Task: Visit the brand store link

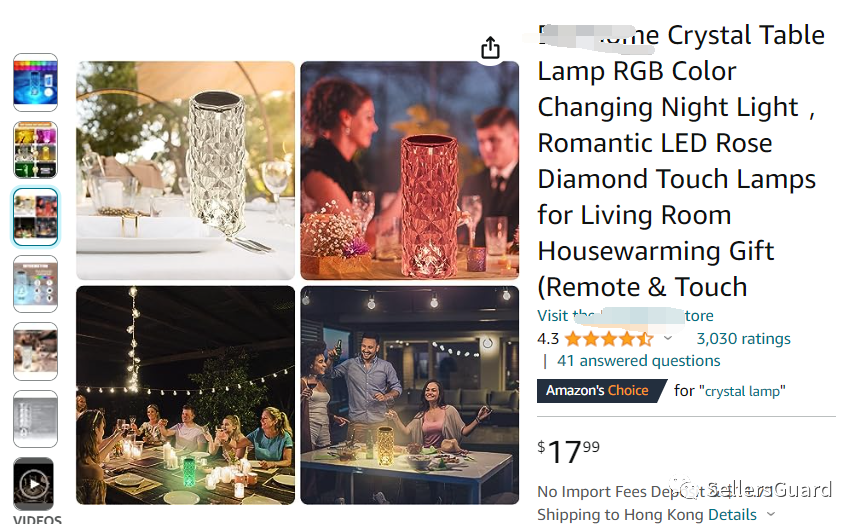Action: tap(625, 315)
